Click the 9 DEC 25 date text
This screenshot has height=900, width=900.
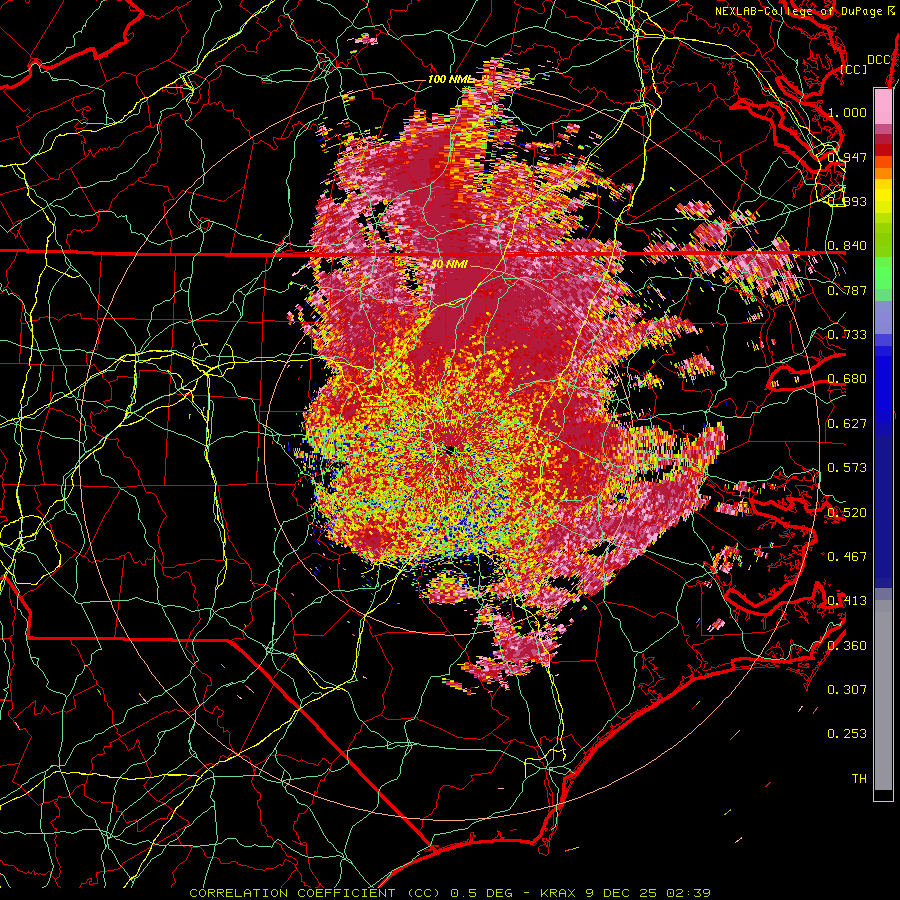[x=623, y=893]
